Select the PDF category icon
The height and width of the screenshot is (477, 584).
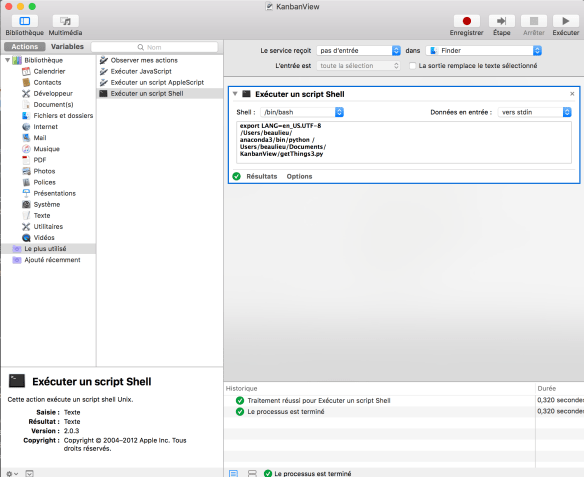(x=26, y=160)
